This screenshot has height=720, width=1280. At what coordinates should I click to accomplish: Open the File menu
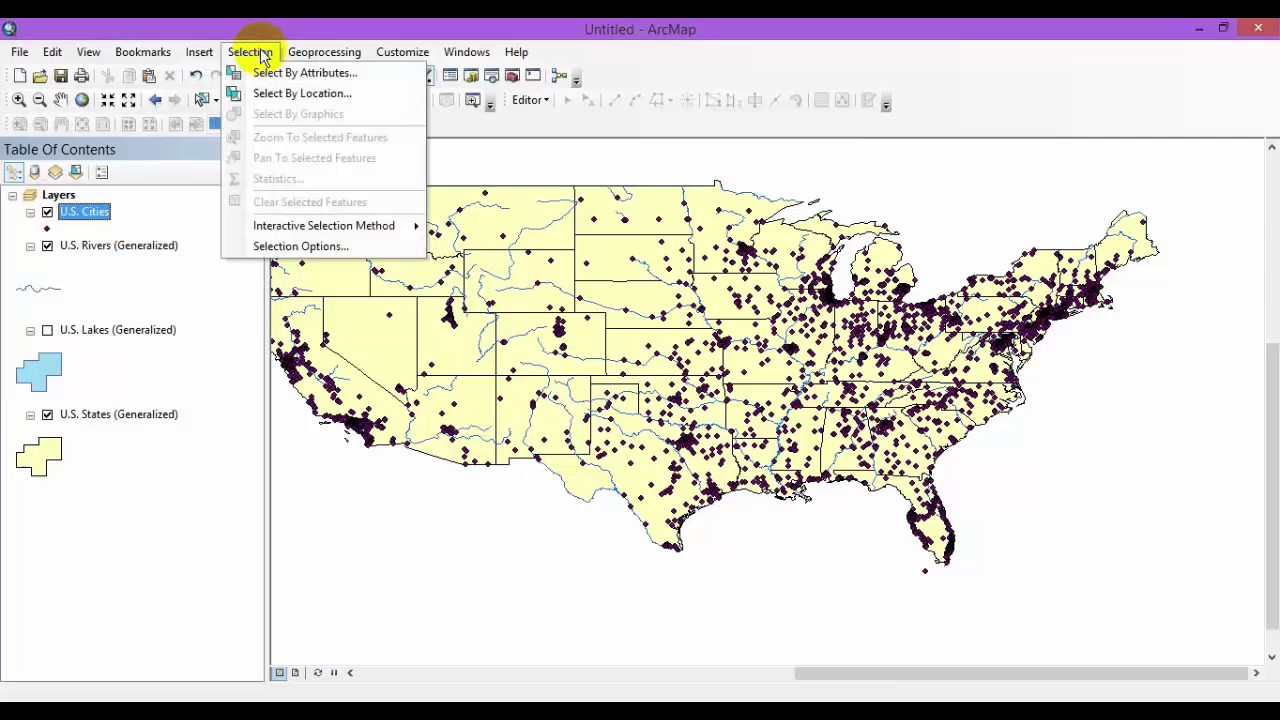pos(20,52)
